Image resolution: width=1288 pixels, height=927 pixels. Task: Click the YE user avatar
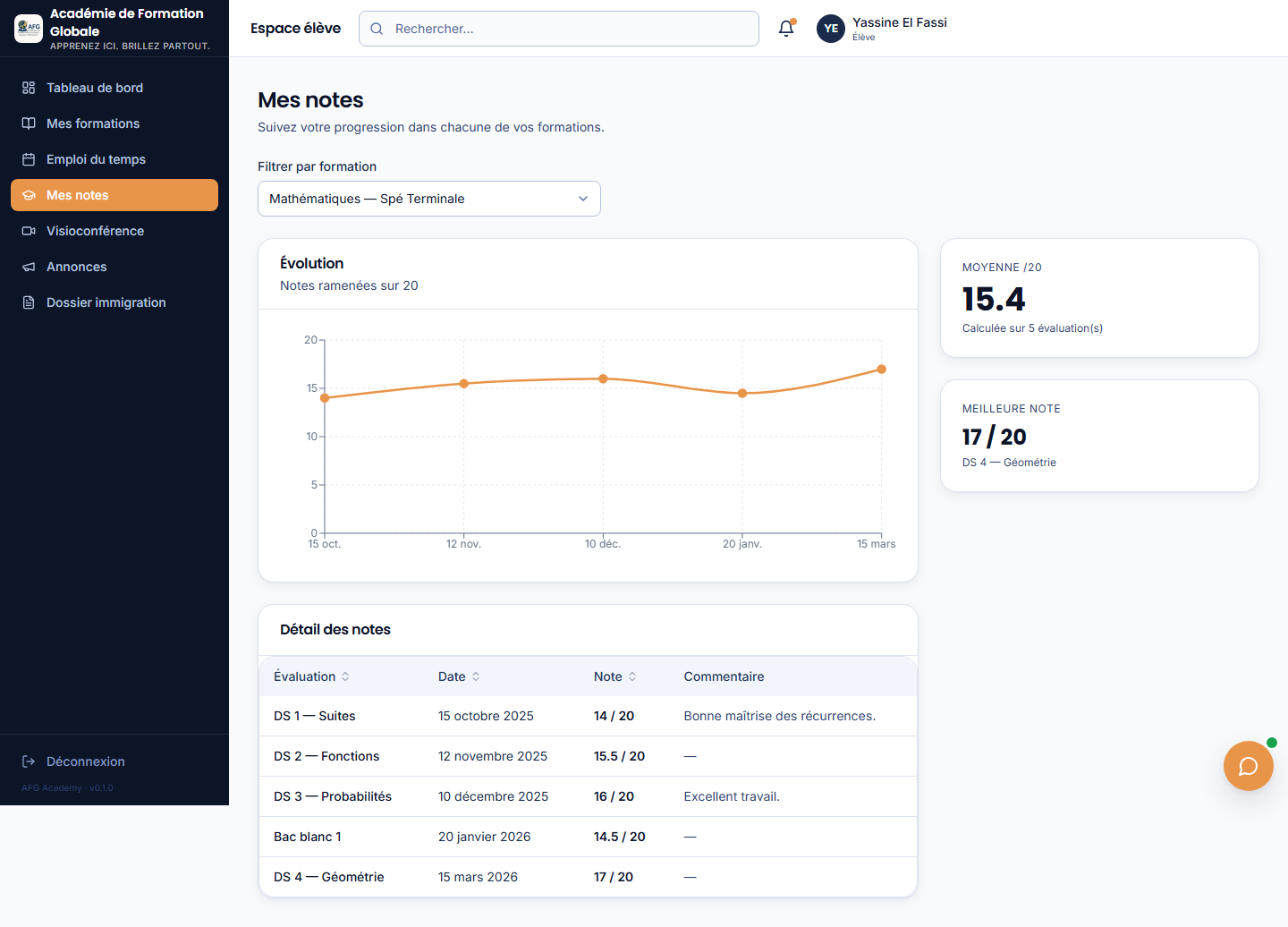click(831, 29)
